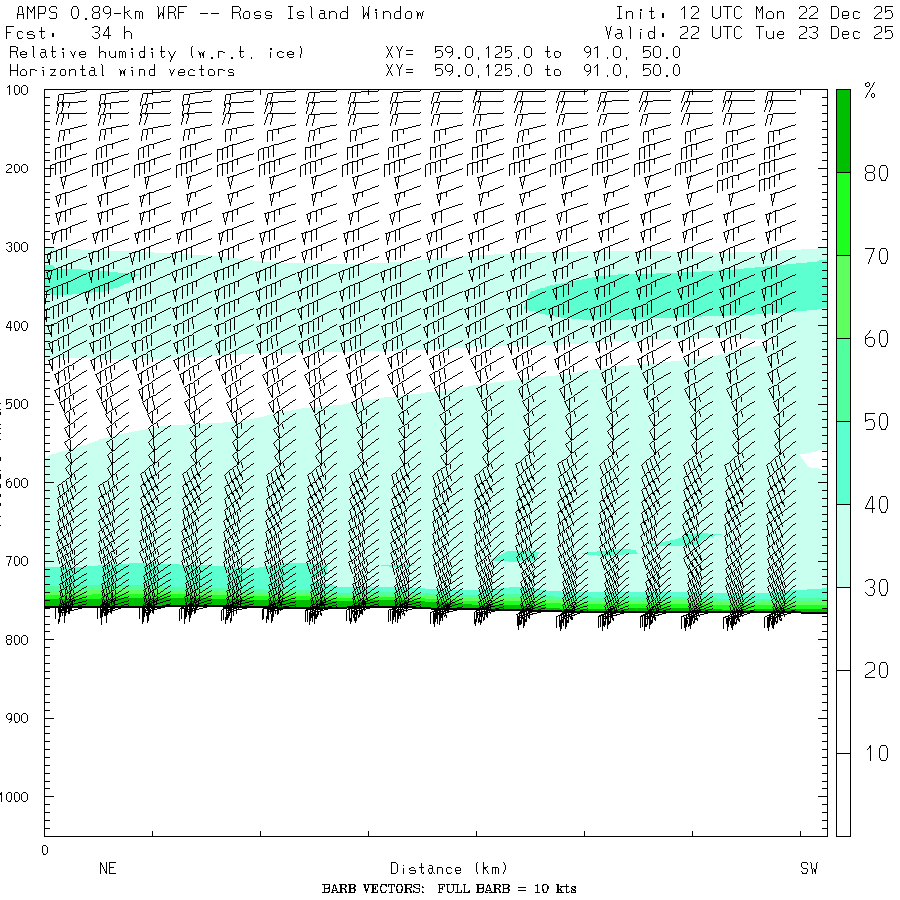Viewport: 900px width, 900px height.
Task: Click the 10 label on the colorbar
Action: (876, 753)
